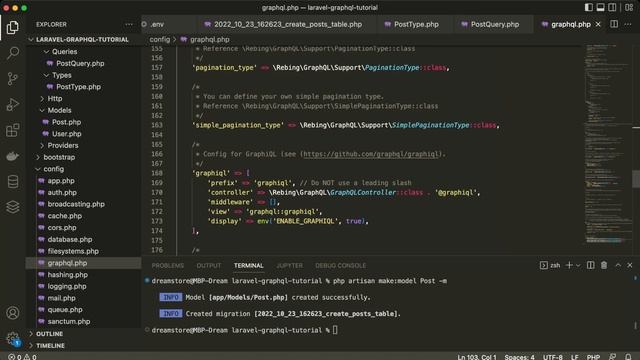This screenshot has height=360, width=640.
Task: Open the .env editor tab
Action: [x=157, y=24]
